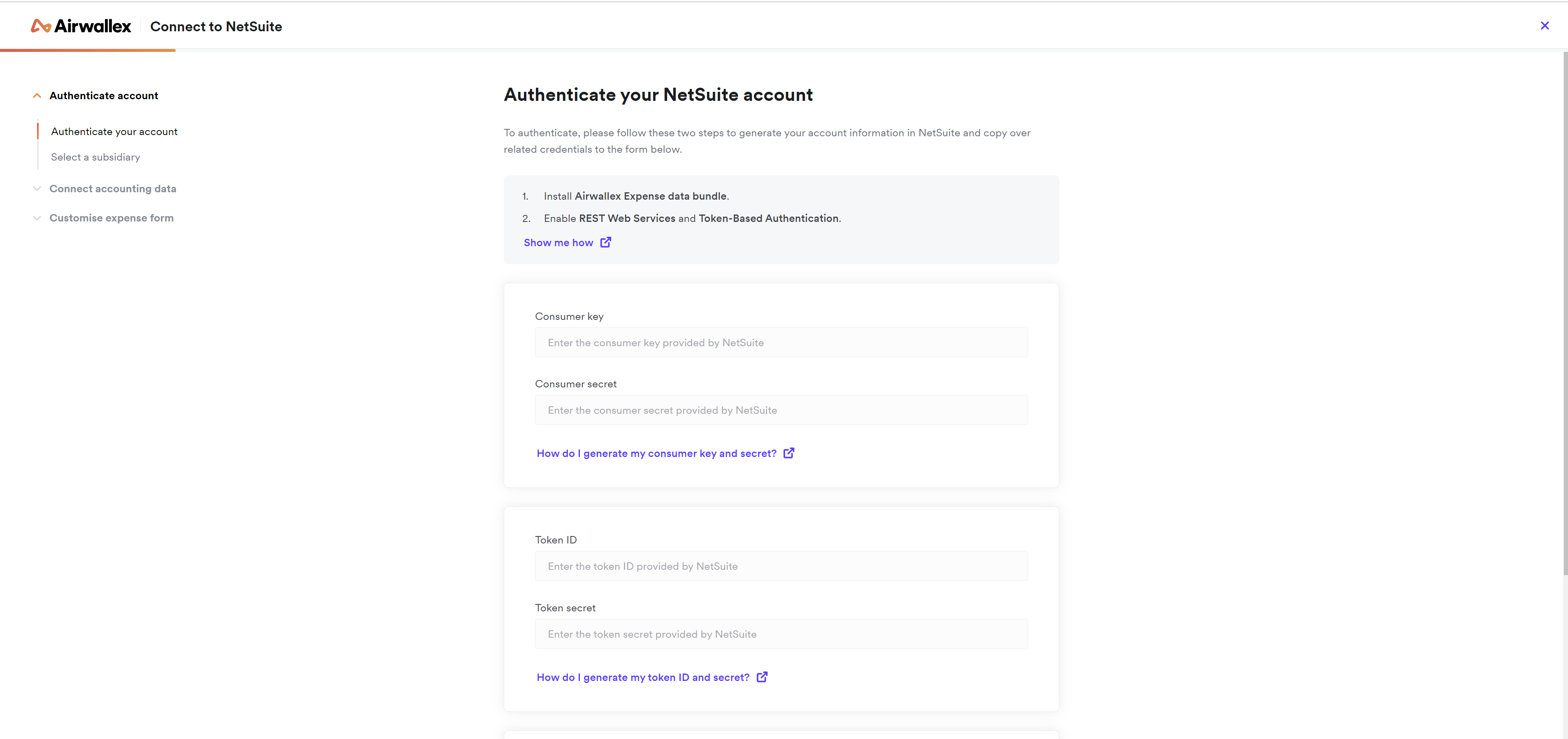Click the Airwallex logo icon
The image size is (1568, 739).
click(41, 26)
